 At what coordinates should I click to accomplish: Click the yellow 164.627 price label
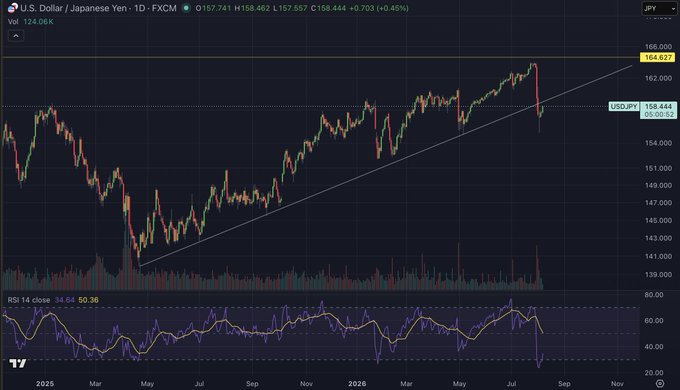pos(657,57)
